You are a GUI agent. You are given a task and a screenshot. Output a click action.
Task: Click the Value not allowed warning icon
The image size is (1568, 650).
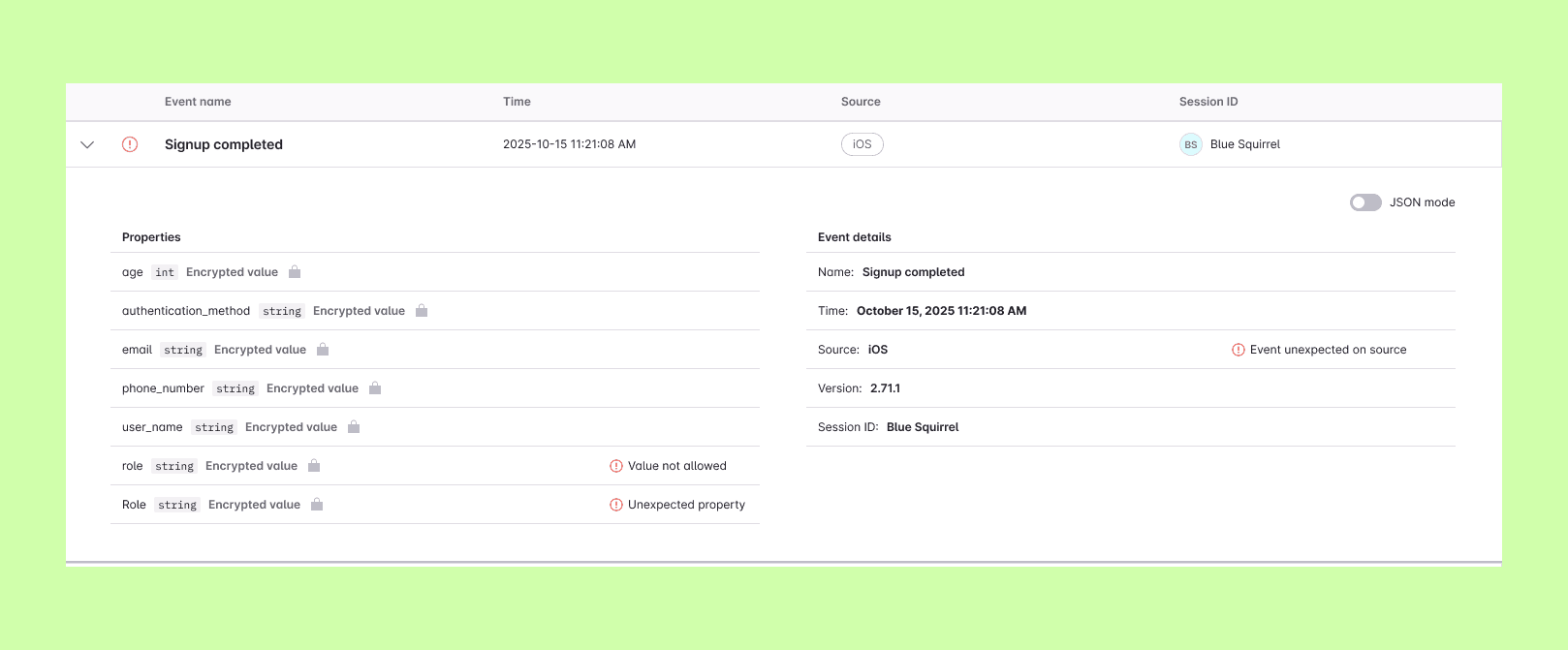pyautogui.click(x=616, y=466)
